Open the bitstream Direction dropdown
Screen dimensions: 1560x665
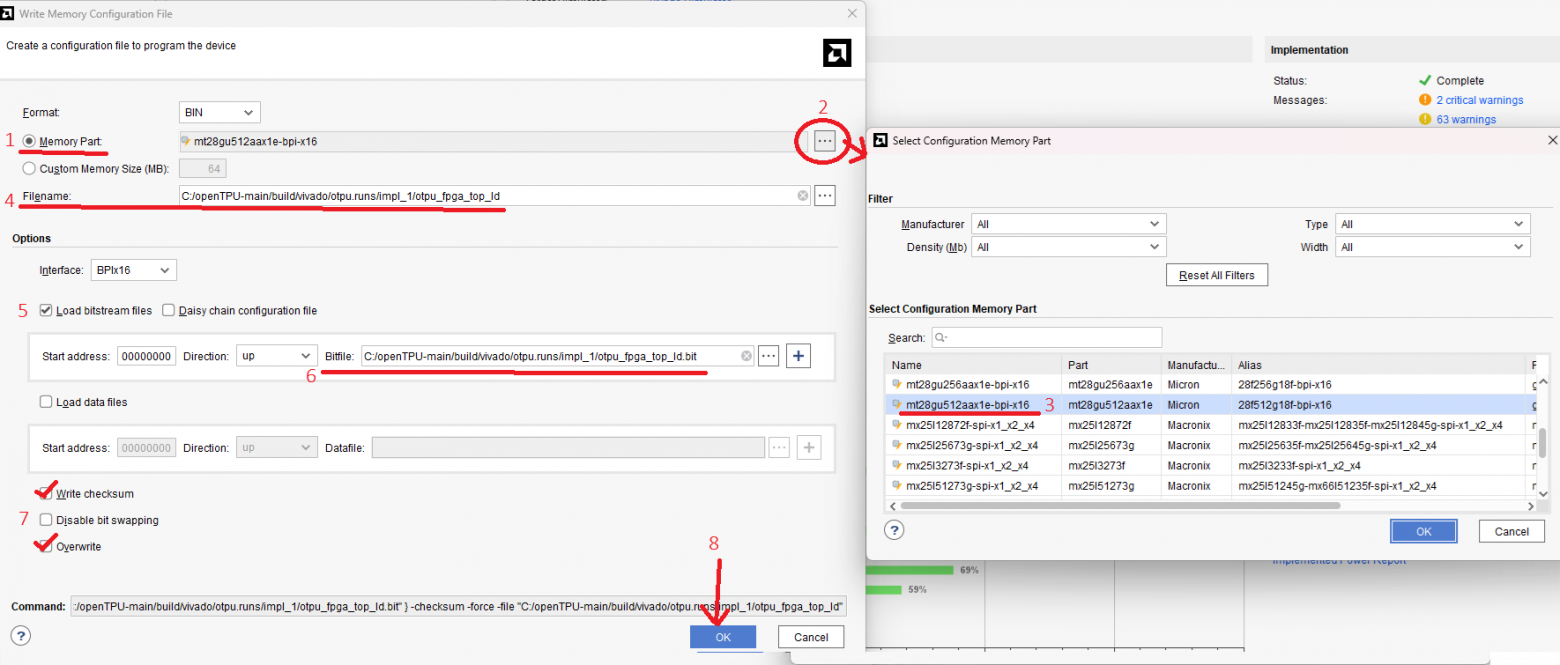click(277, 356)
